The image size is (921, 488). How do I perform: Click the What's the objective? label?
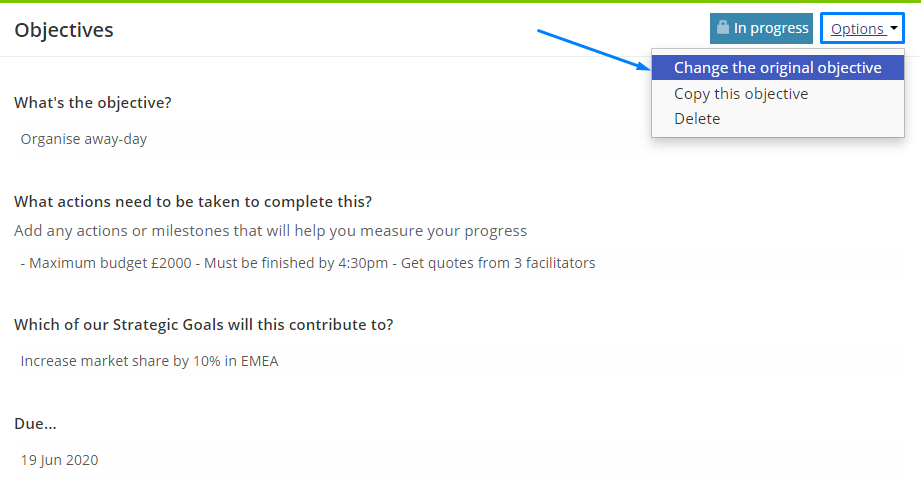click(x=93, y=103)
